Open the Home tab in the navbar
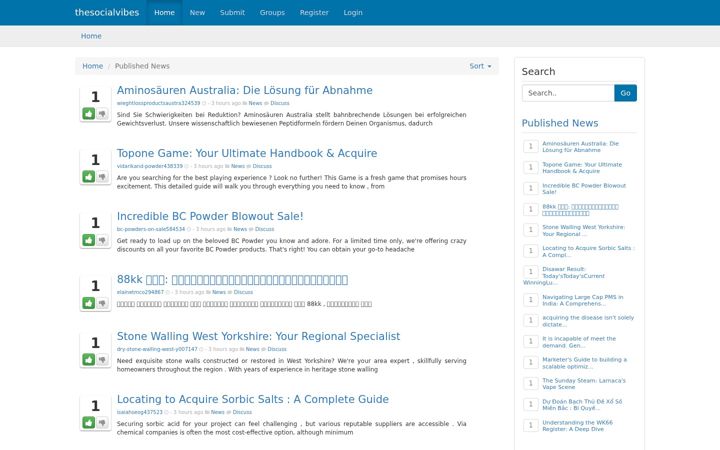720x450 pixels. (x=164, y=12)
